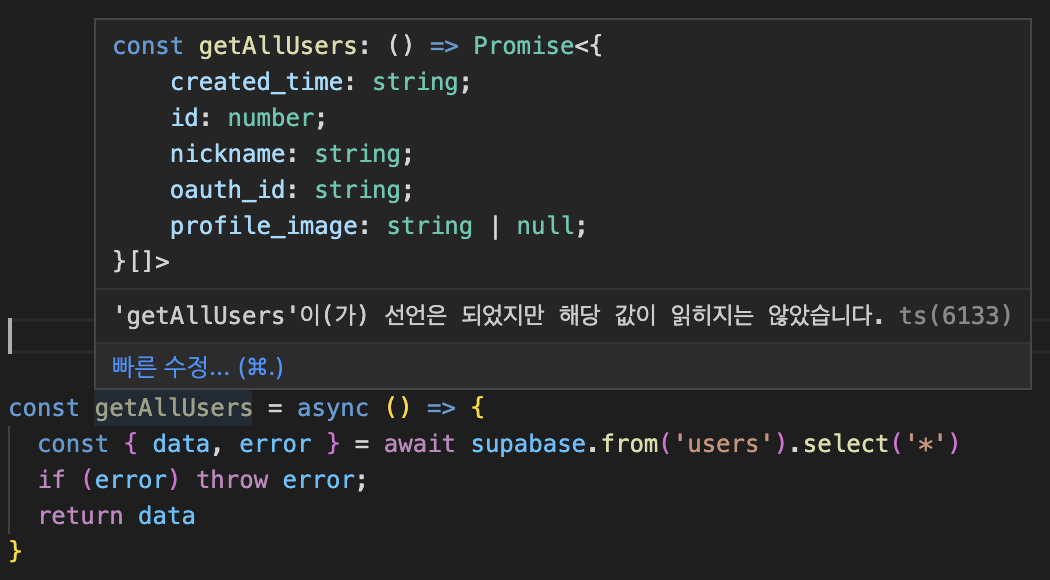Open the 빠른 수정 quick fix link
This screenshot has width=1050, height=580.
198,366
